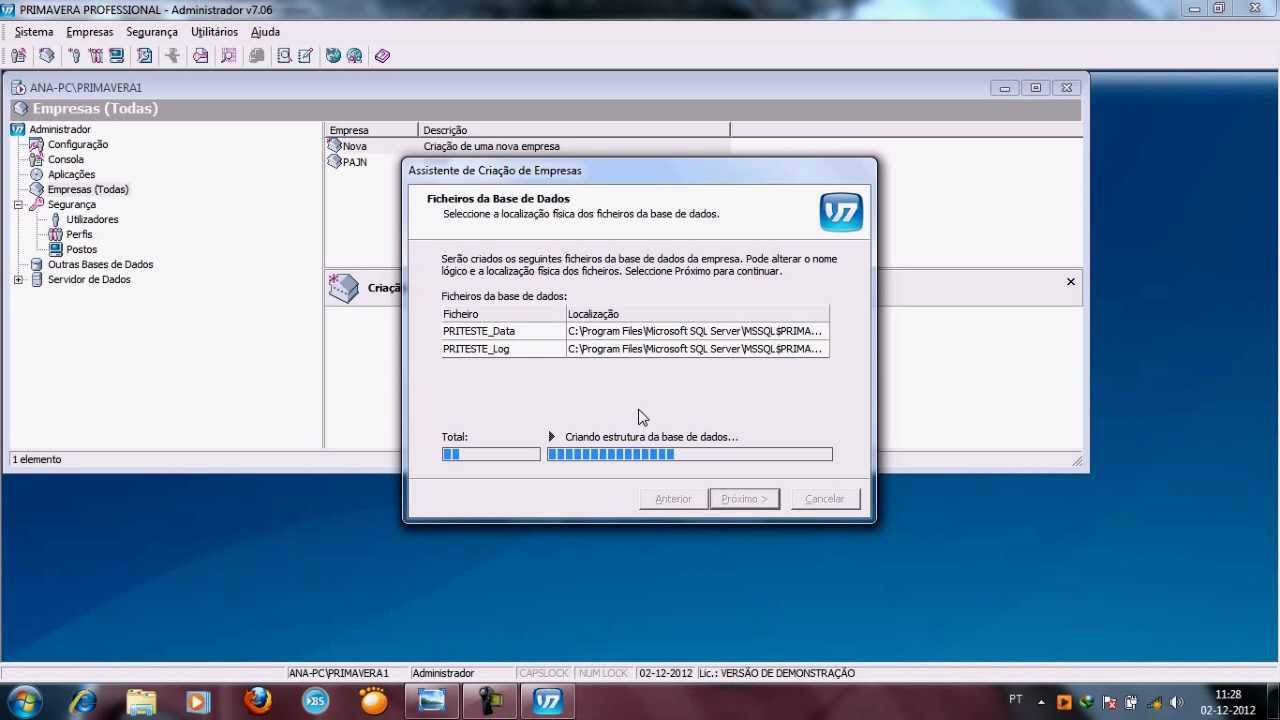Click the location path of PRITESTE_Data

(x=697, y=331)
